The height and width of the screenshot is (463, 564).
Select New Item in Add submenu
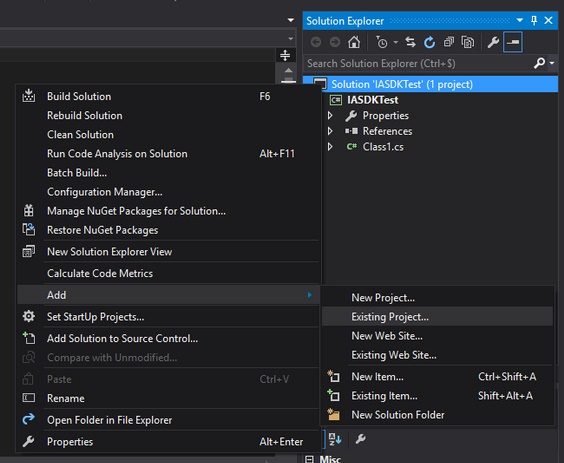[x=437, y=377]
